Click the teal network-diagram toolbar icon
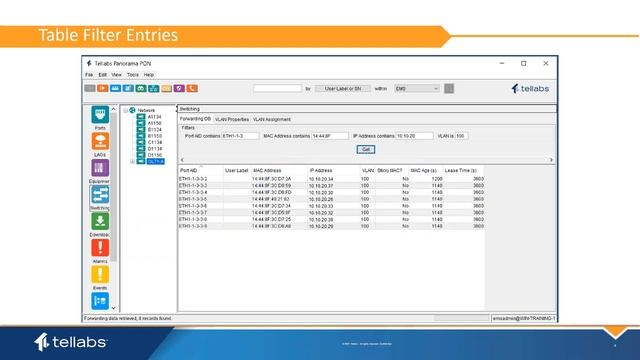Image resolution: width=640 pixels, height=360 pixels. [153, 88]
